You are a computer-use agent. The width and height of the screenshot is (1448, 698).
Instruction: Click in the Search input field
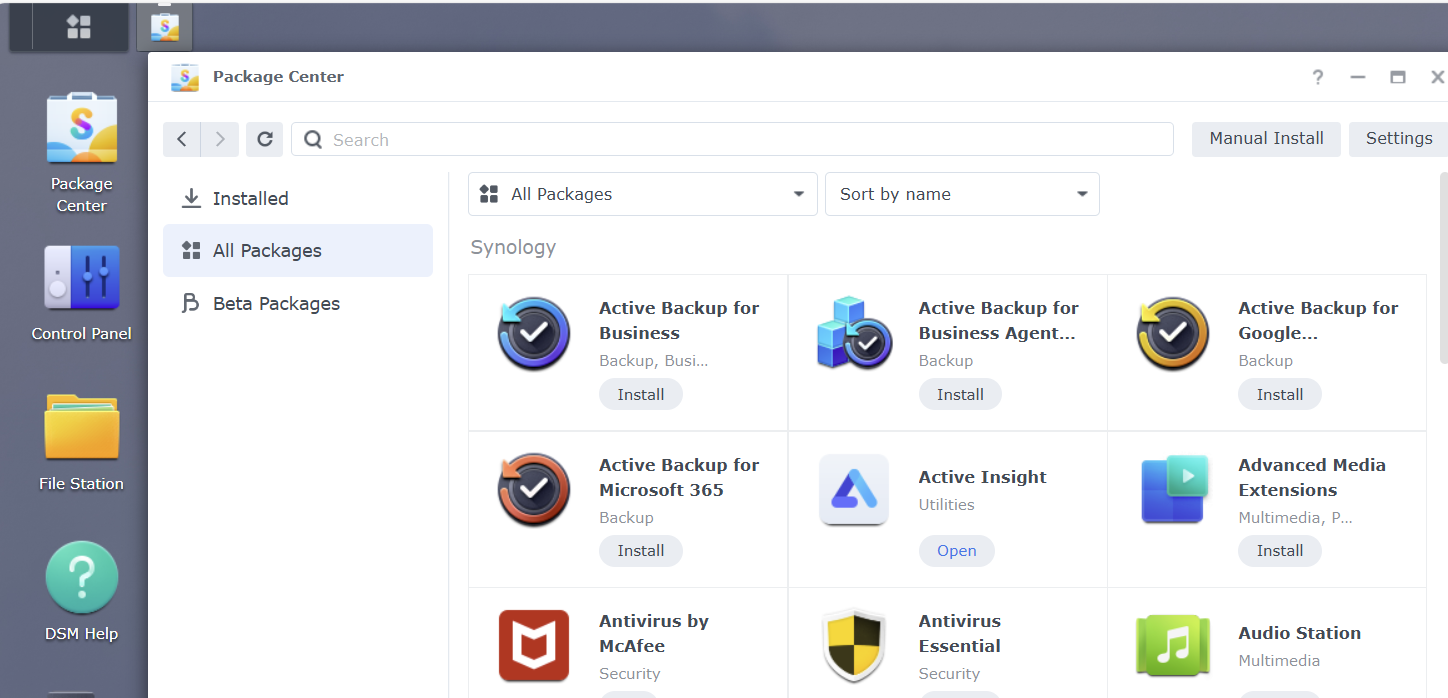coord(732,140)
